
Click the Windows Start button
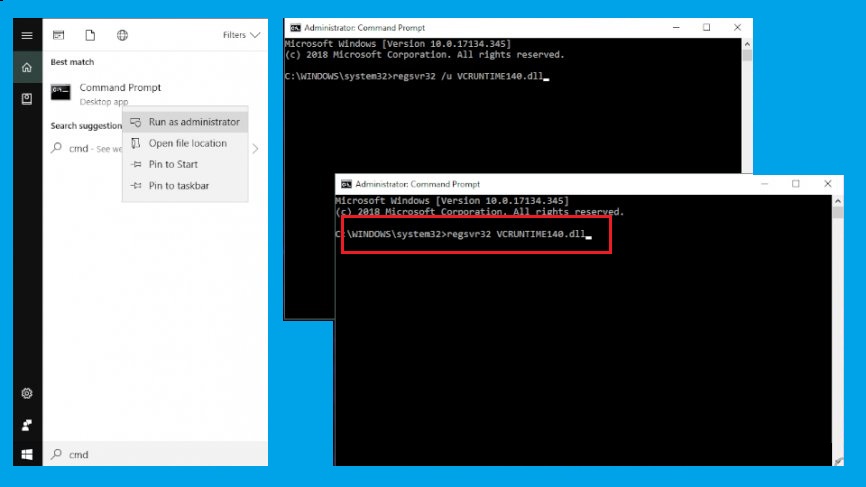27,454
